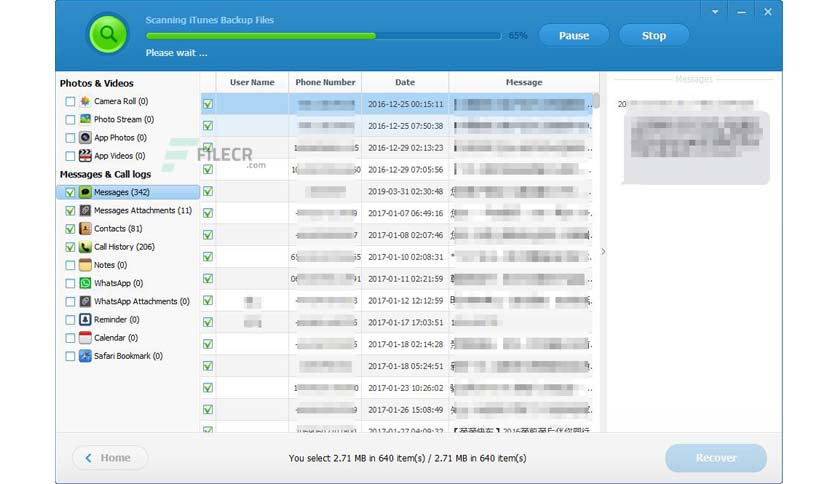Stop the iTunes backup scan

(654, 36)
